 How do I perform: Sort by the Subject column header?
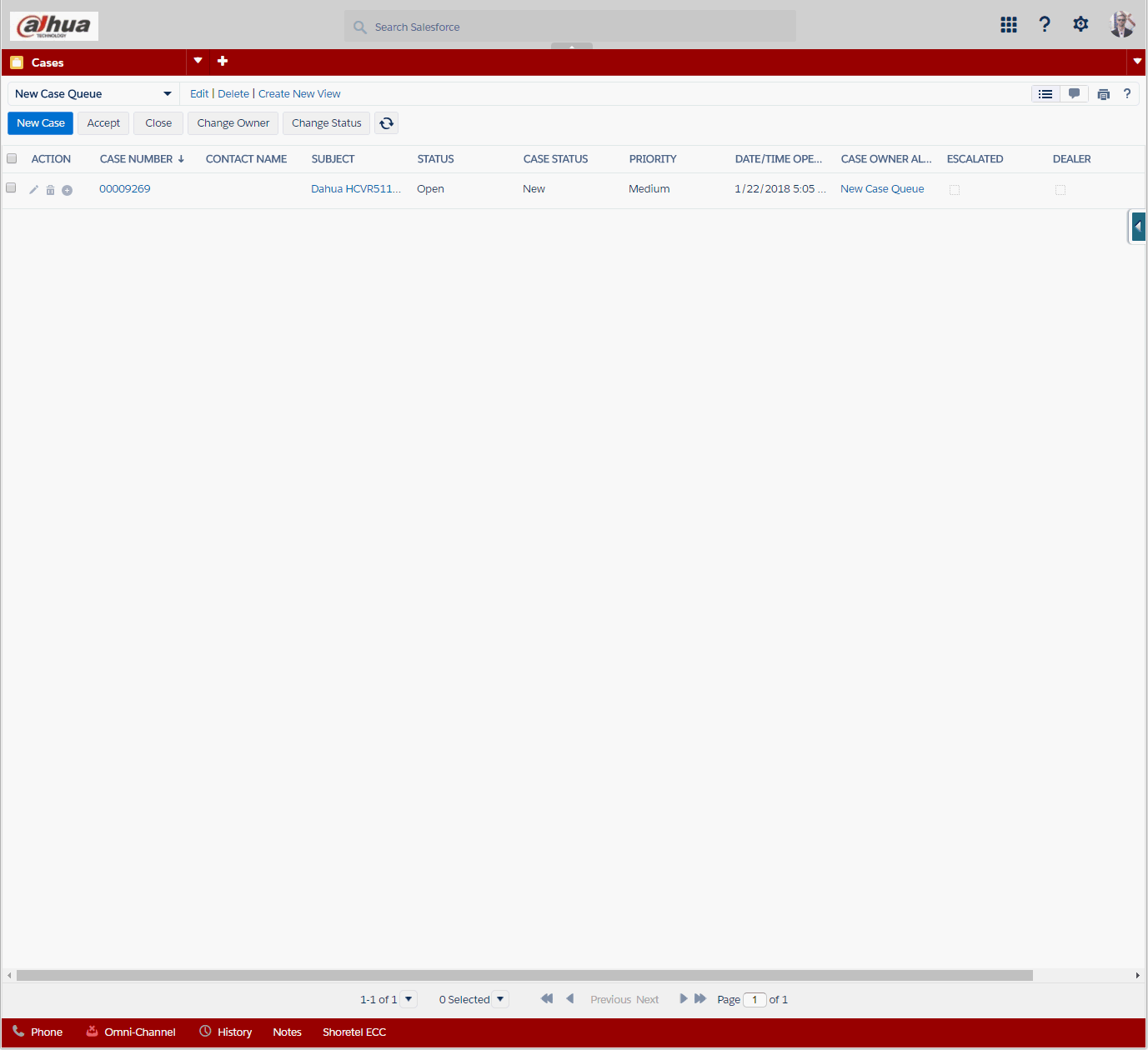click(333, 159)
